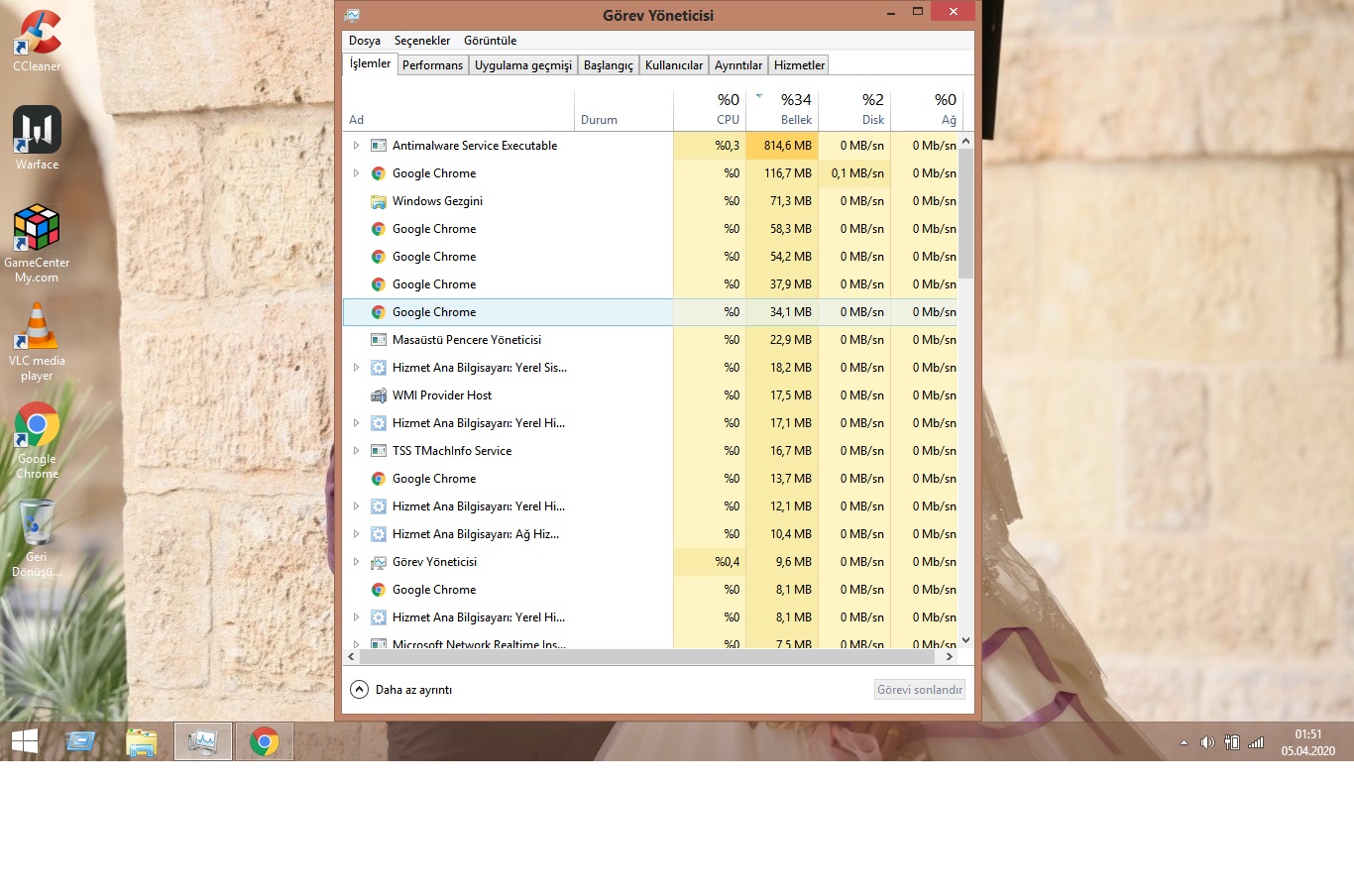Image resolution: width=1354 pixels, height=896 pixels.
Task: Click Chrome icon in the 116,7 MB row
Action: (378, 173)
